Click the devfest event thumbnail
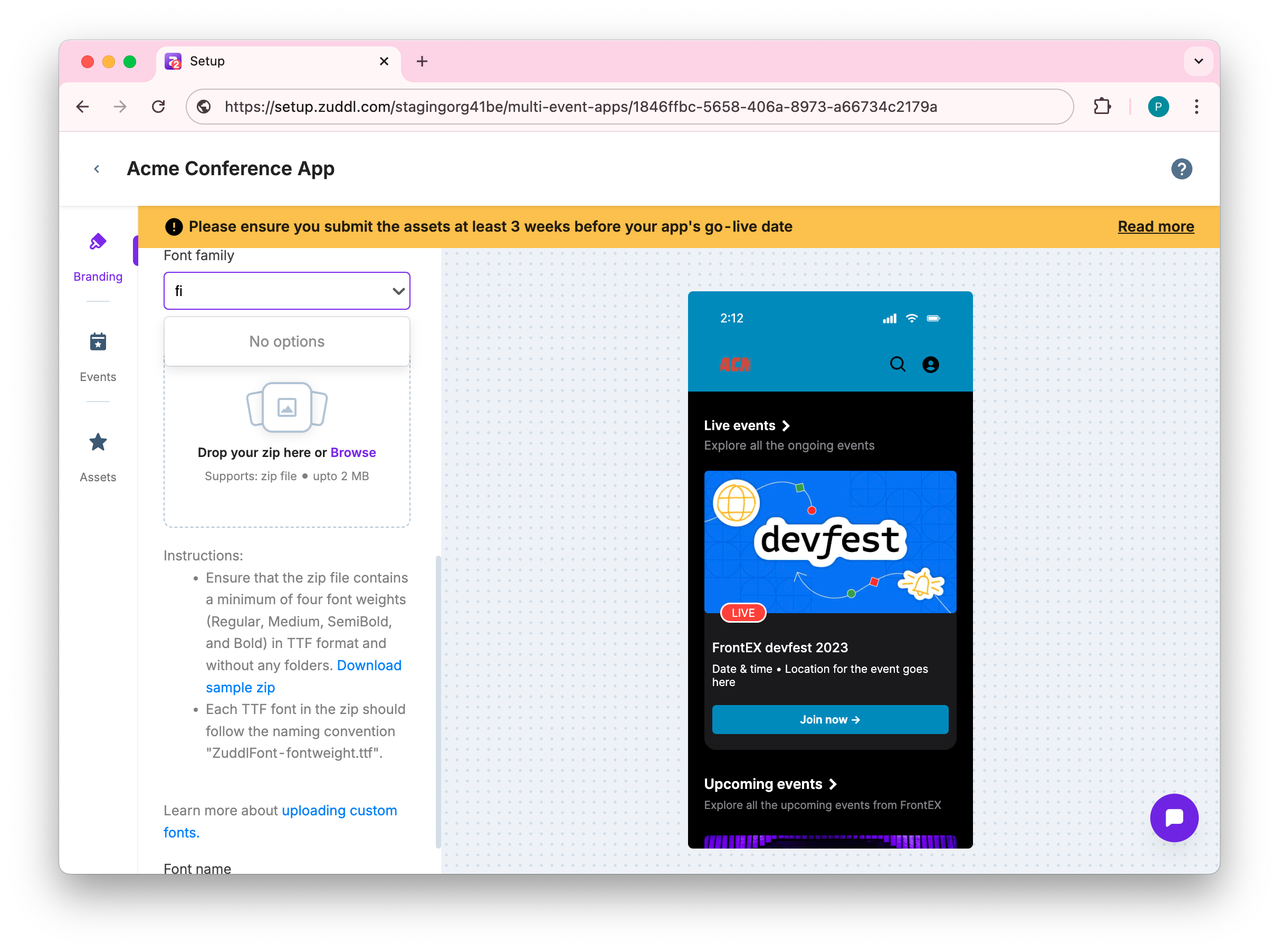The height and width of the screenshot is (952, 1279). [829, 541]
